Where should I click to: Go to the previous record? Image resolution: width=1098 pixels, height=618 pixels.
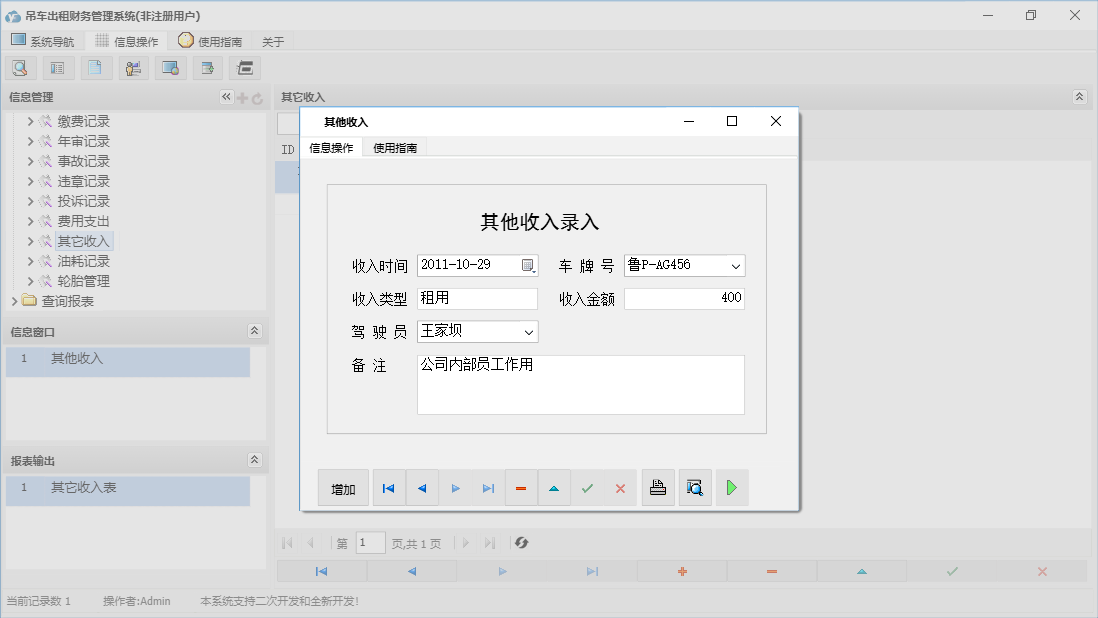click(422, 488)
